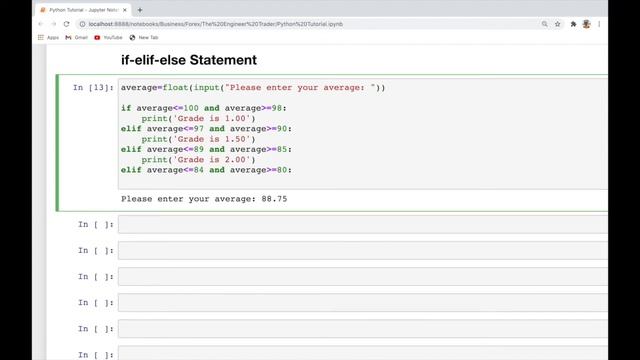Bookmark this page with the star icon
Viewport: 640px width, 360px height.
(x=558, y=24)
